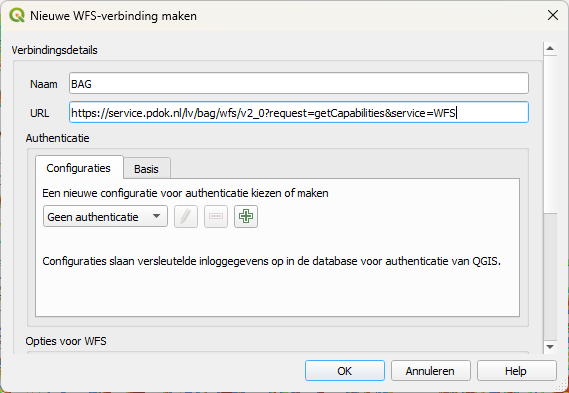Focus the Naam field containing BAG

tap(299, 83)
